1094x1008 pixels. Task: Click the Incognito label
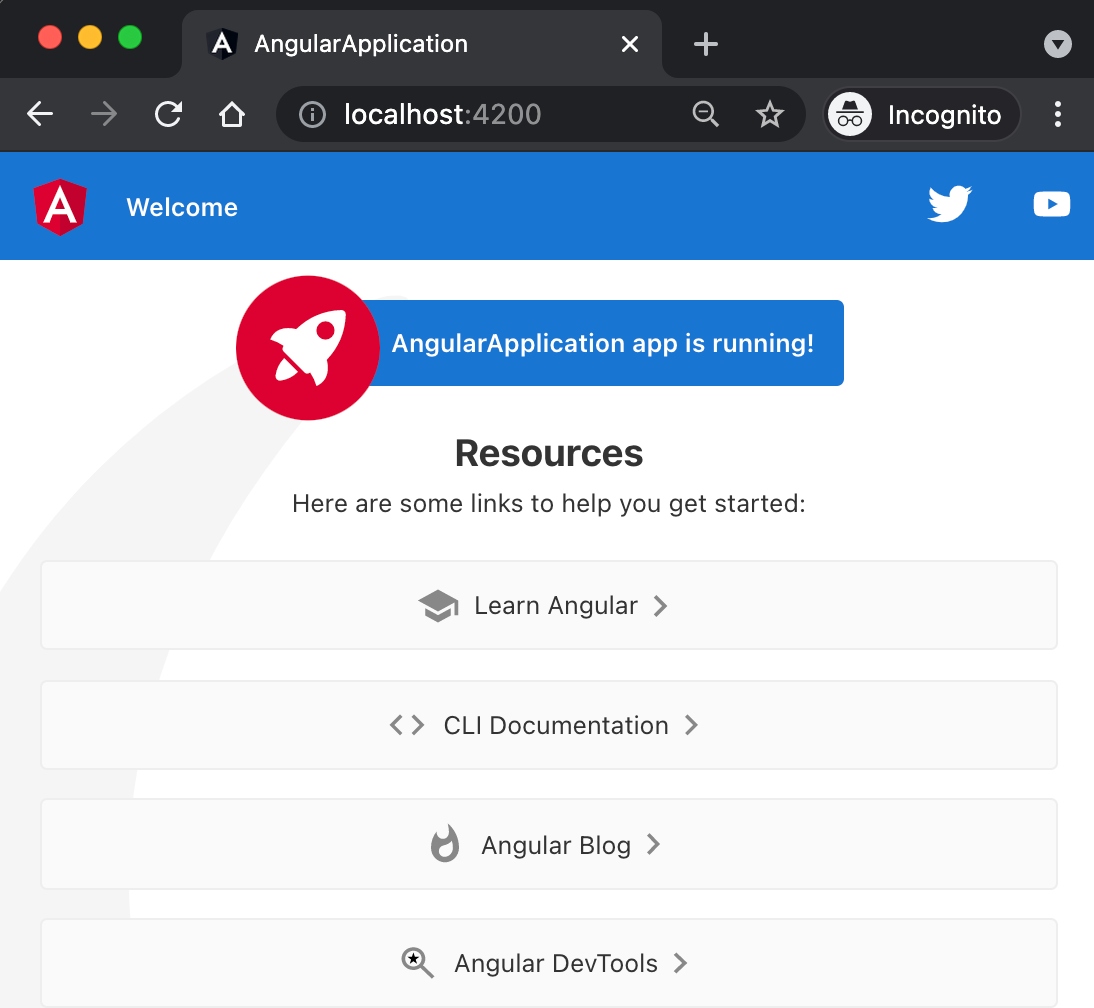[x=944, y=114]
